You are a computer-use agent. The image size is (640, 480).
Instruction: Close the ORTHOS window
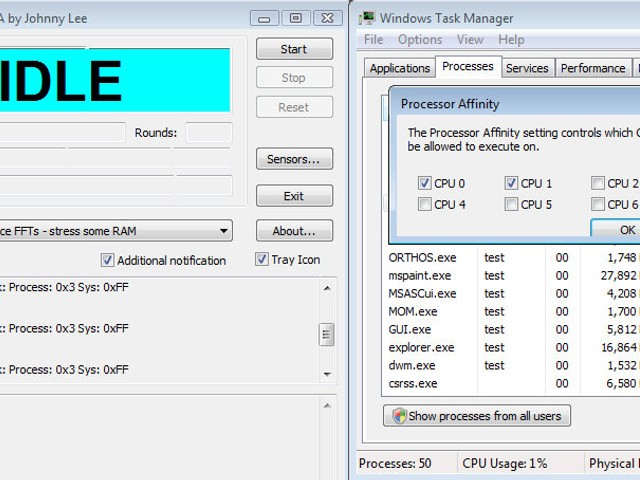327,18
